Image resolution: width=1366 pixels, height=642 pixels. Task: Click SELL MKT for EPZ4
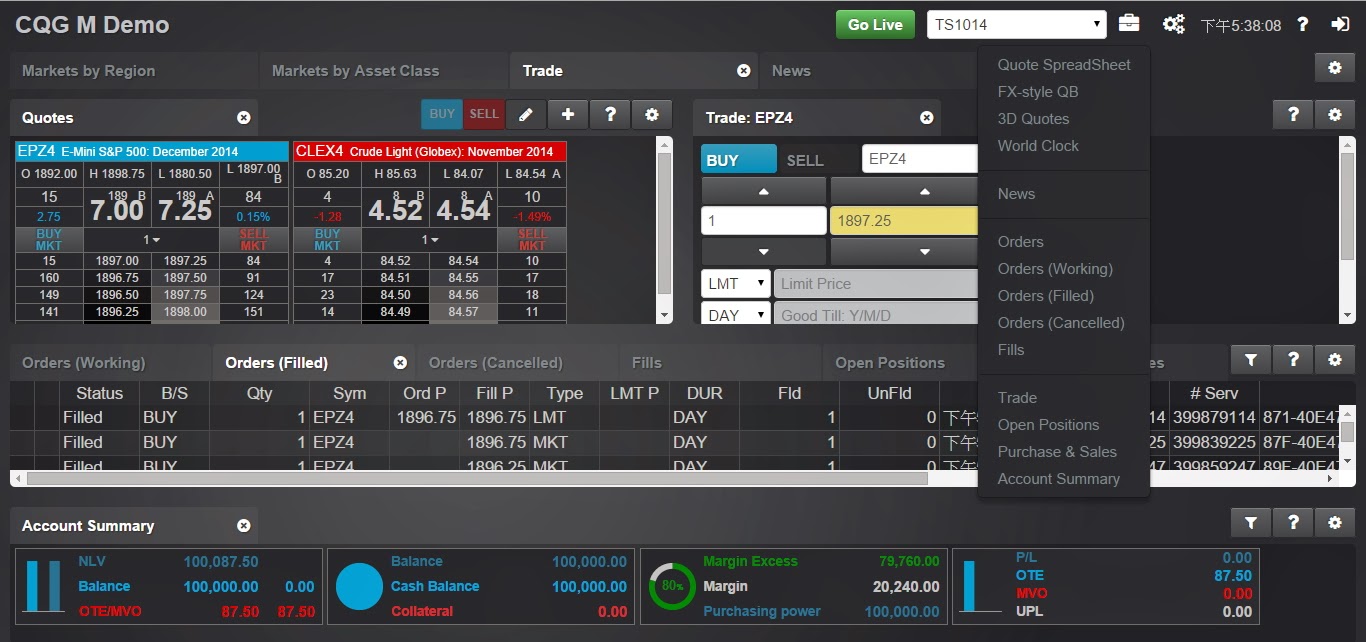[253, 239]
